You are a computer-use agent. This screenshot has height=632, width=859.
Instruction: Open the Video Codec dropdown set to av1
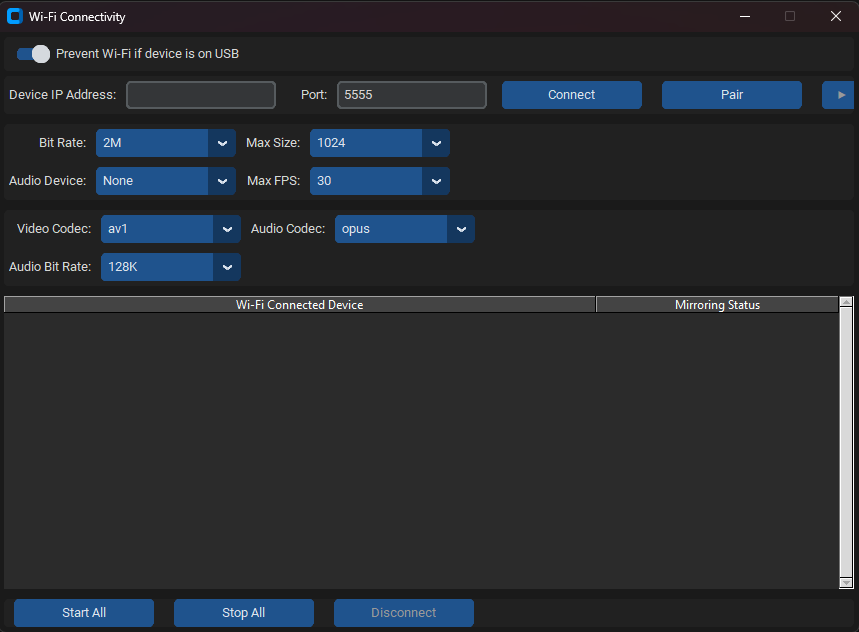click(x=171, y=229)
